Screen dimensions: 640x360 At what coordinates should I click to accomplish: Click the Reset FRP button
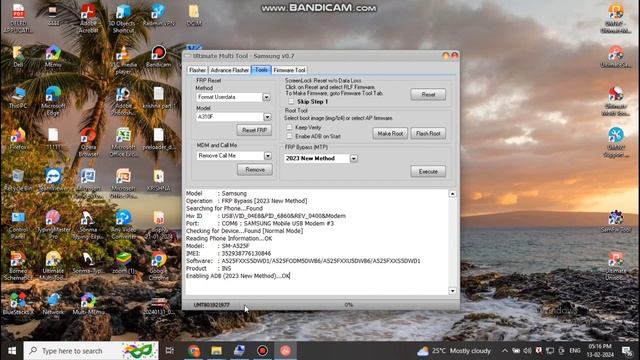[254, 130]
